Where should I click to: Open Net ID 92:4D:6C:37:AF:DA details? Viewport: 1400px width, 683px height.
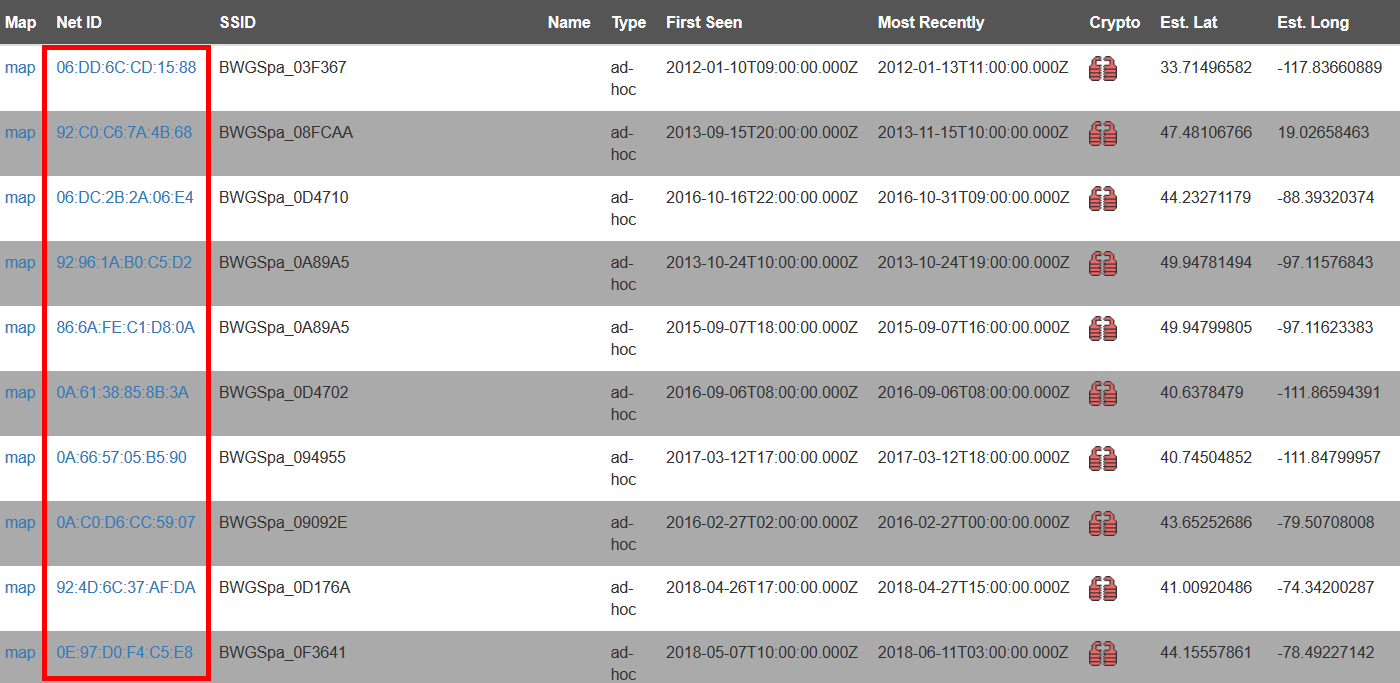(x=126, y=588)
